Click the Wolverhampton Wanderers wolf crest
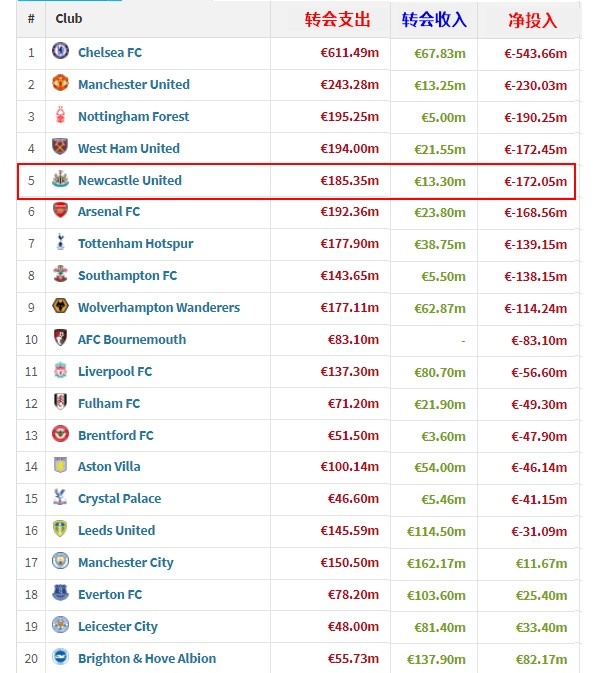 click(x=60, y=306)
